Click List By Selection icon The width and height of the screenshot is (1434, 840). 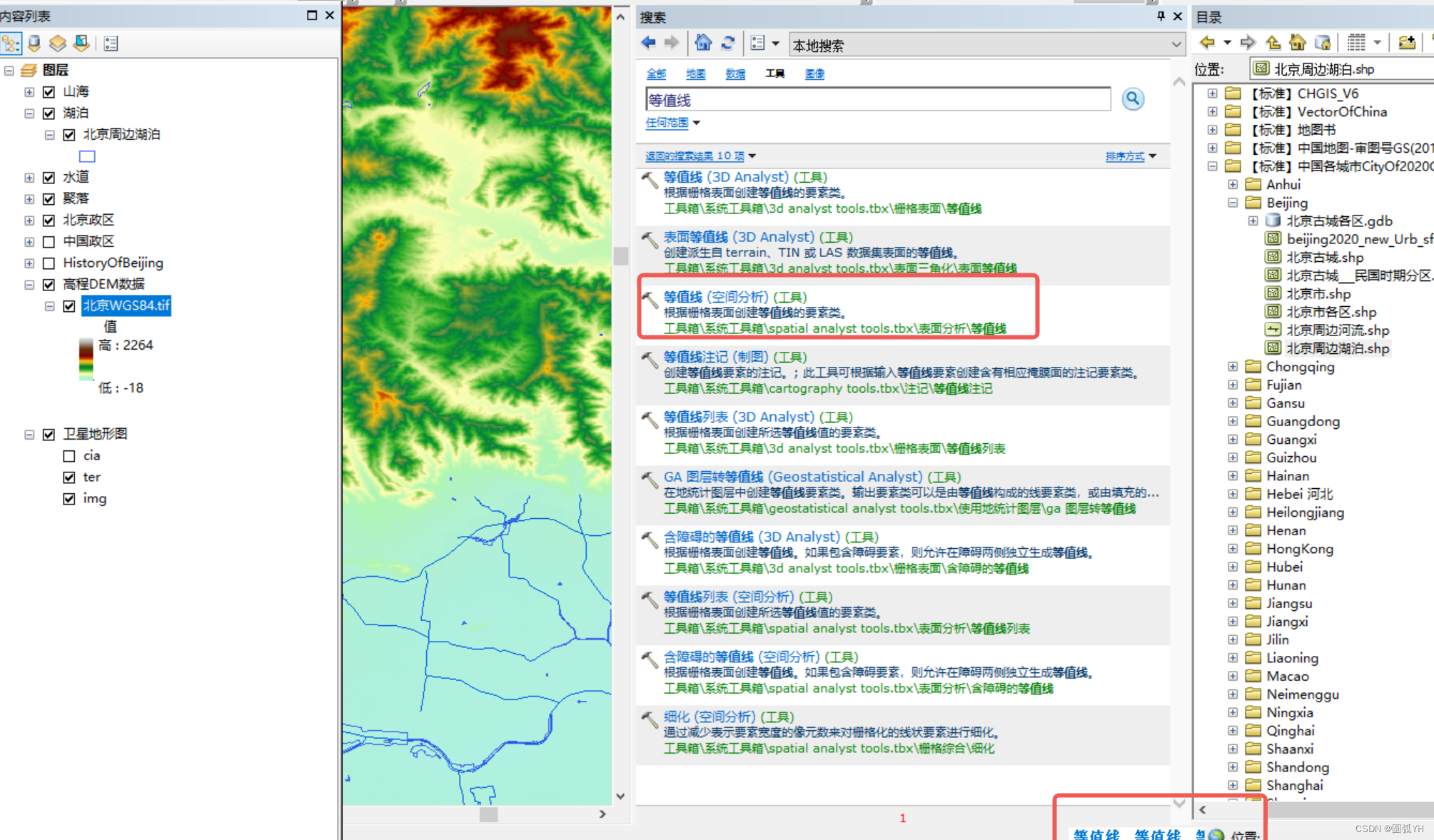click(x=82, y=44)
